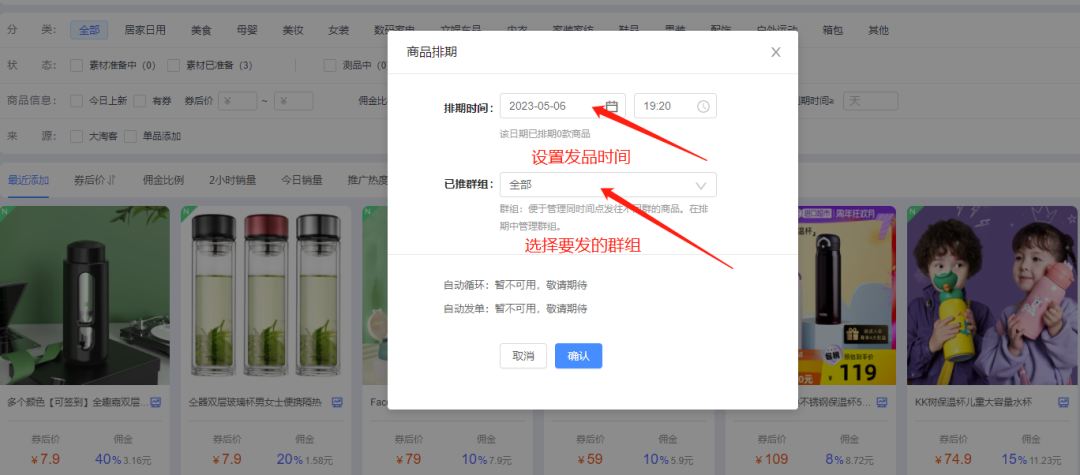1080x475 pixels.
Task: Sort by 佣金比例 tab
Action: point(163,180)
